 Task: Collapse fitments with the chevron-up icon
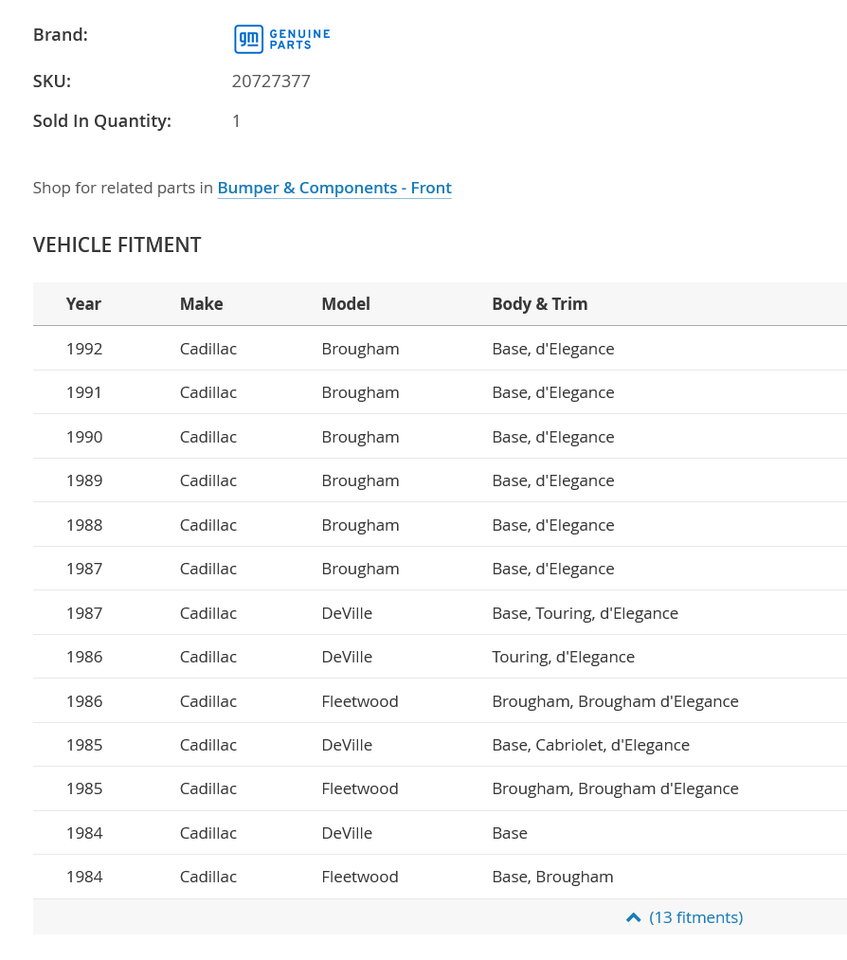[x=633, y=917]
